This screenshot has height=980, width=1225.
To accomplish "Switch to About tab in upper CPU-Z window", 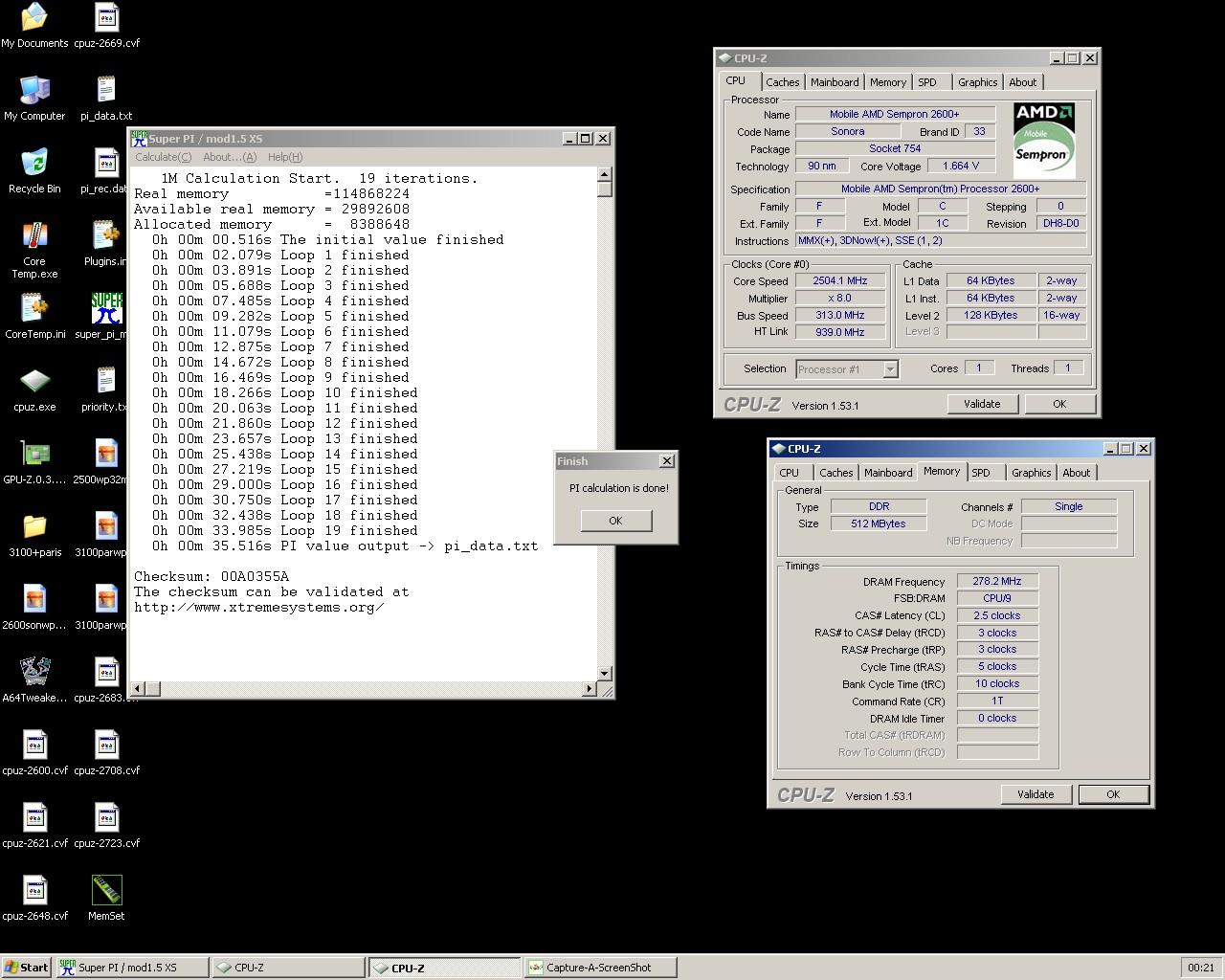I will tap(1022, 82).
